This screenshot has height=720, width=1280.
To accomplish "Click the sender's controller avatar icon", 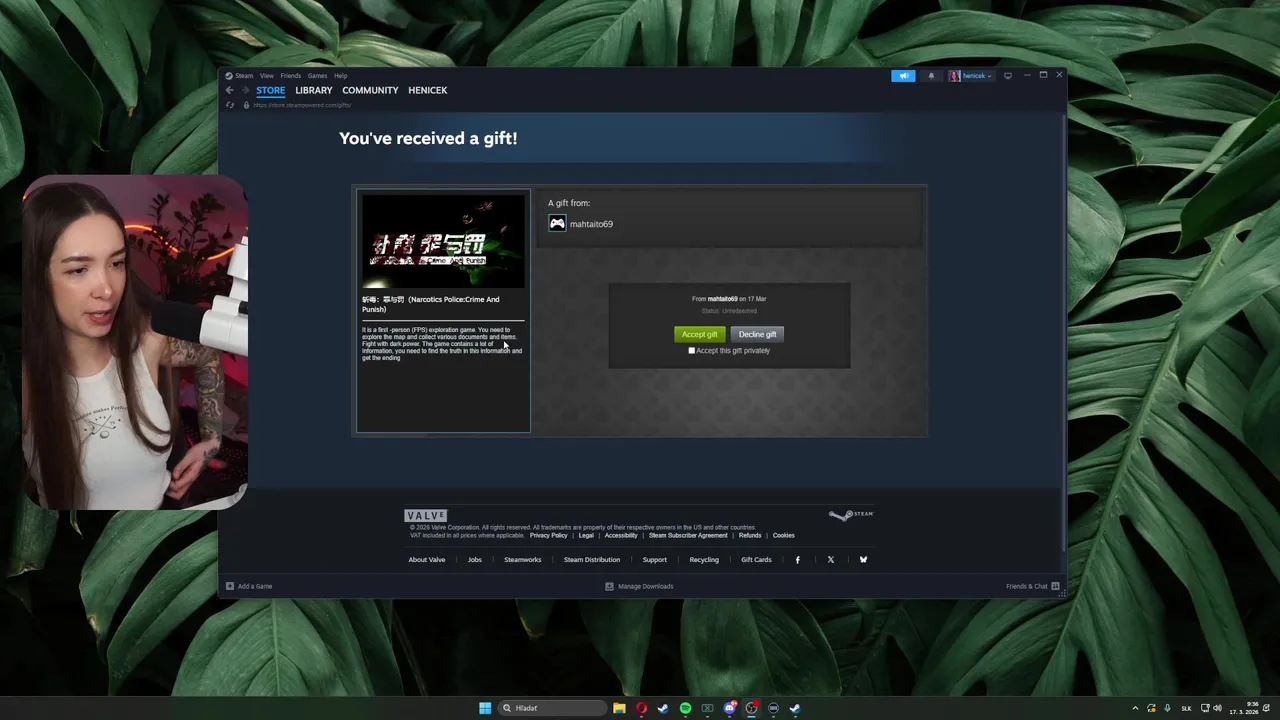I will tap(557, 224).
